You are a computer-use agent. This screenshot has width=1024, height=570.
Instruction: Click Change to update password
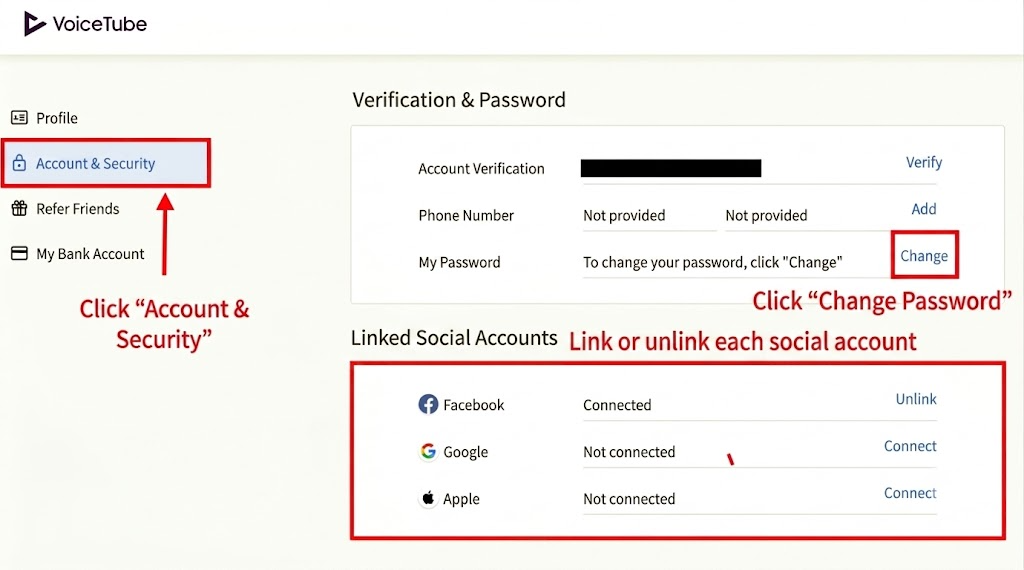click(924, 255)
